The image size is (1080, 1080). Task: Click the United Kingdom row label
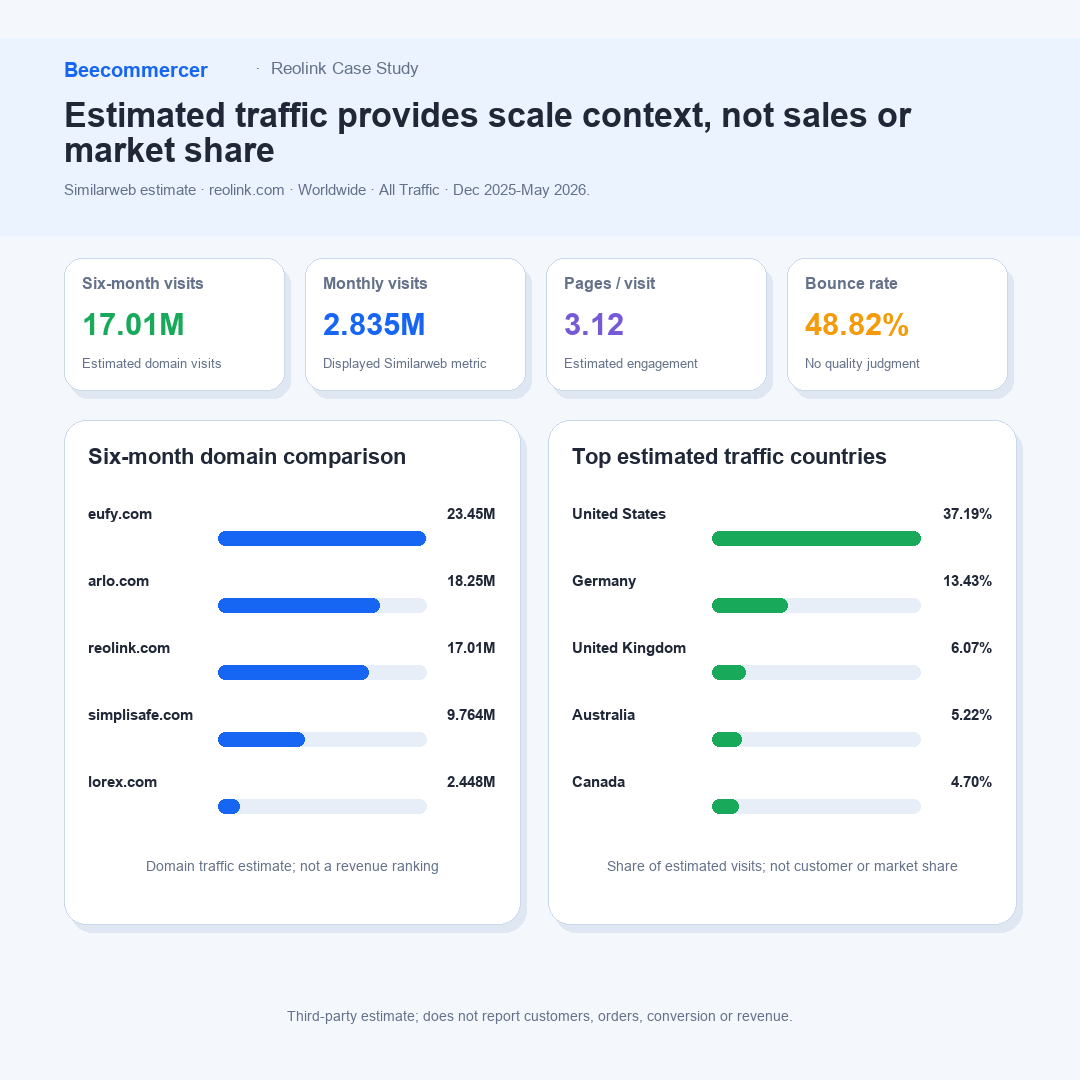(x=629, y=647)
